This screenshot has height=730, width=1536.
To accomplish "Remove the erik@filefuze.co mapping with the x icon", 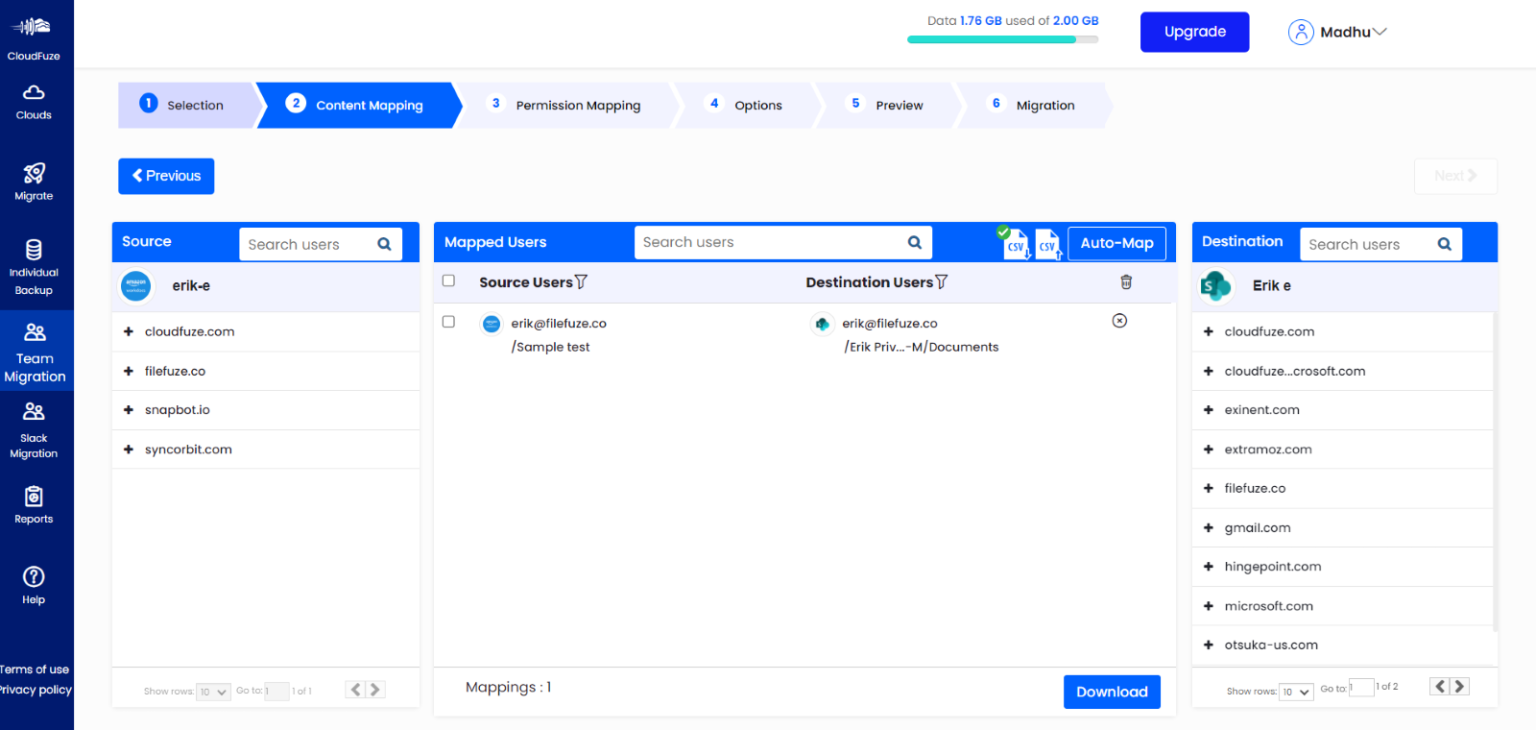I will pyautogui.click(x=1119, y=321).
